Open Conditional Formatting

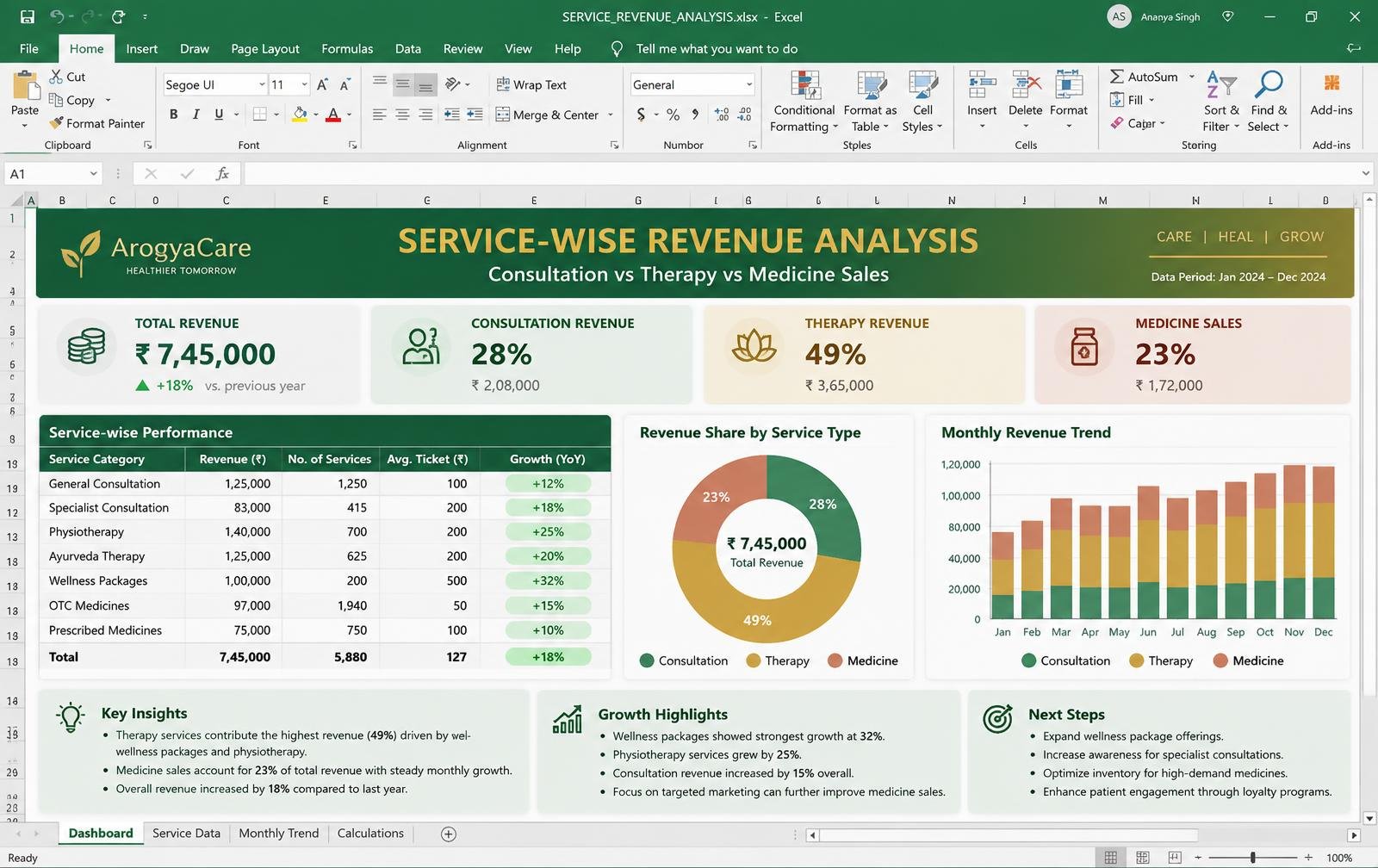pyautogui.click(x=804, y=102)
